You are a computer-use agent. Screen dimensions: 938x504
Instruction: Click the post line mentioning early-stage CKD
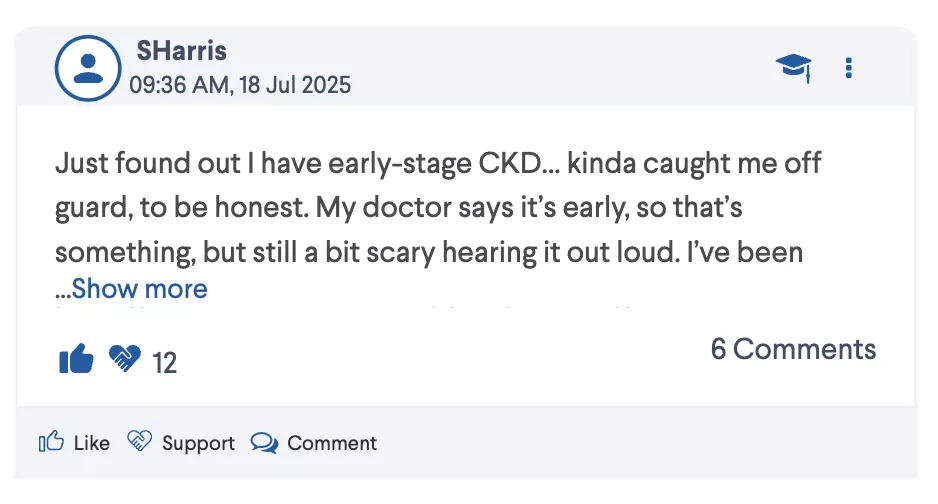coord(437,163)
